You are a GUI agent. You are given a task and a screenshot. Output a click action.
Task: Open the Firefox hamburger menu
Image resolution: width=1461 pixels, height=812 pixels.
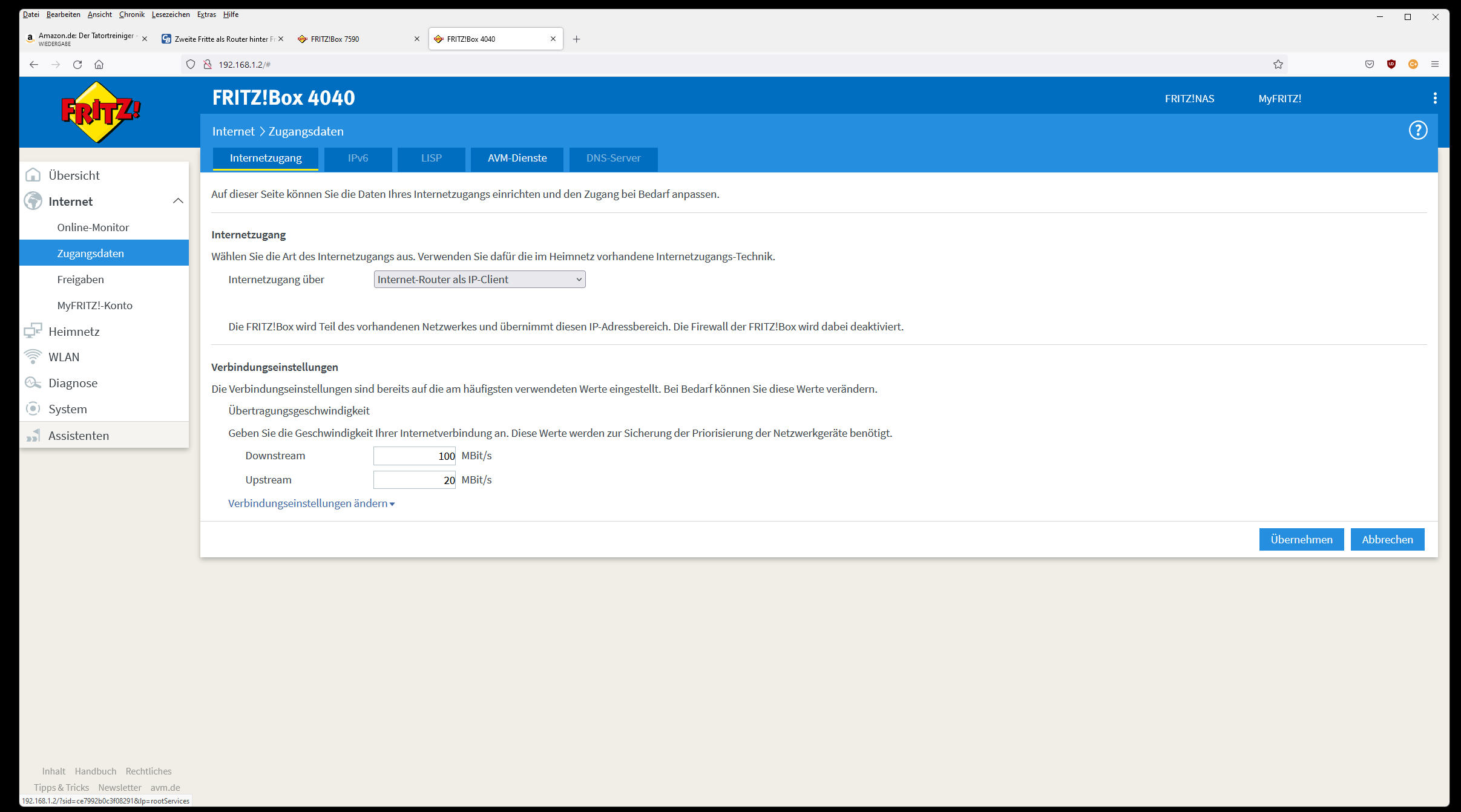[x=1435, y=64]
